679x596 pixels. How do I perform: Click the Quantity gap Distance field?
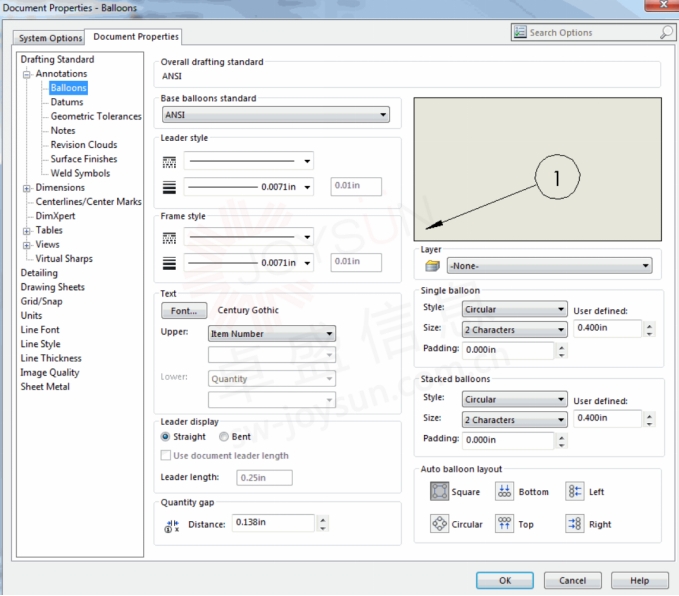(273, 523)
